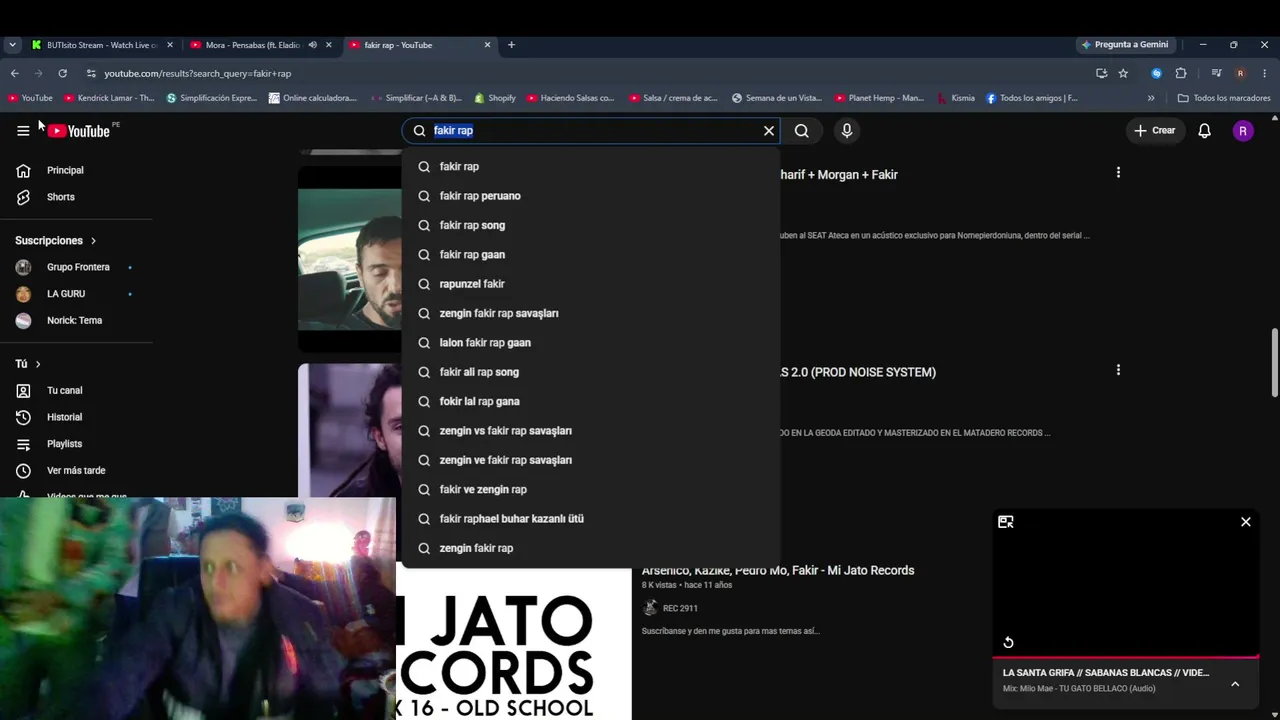Select the "fakir ve zengin rap" suggestion
The image size is (1280, 720).
pos(591,489)
